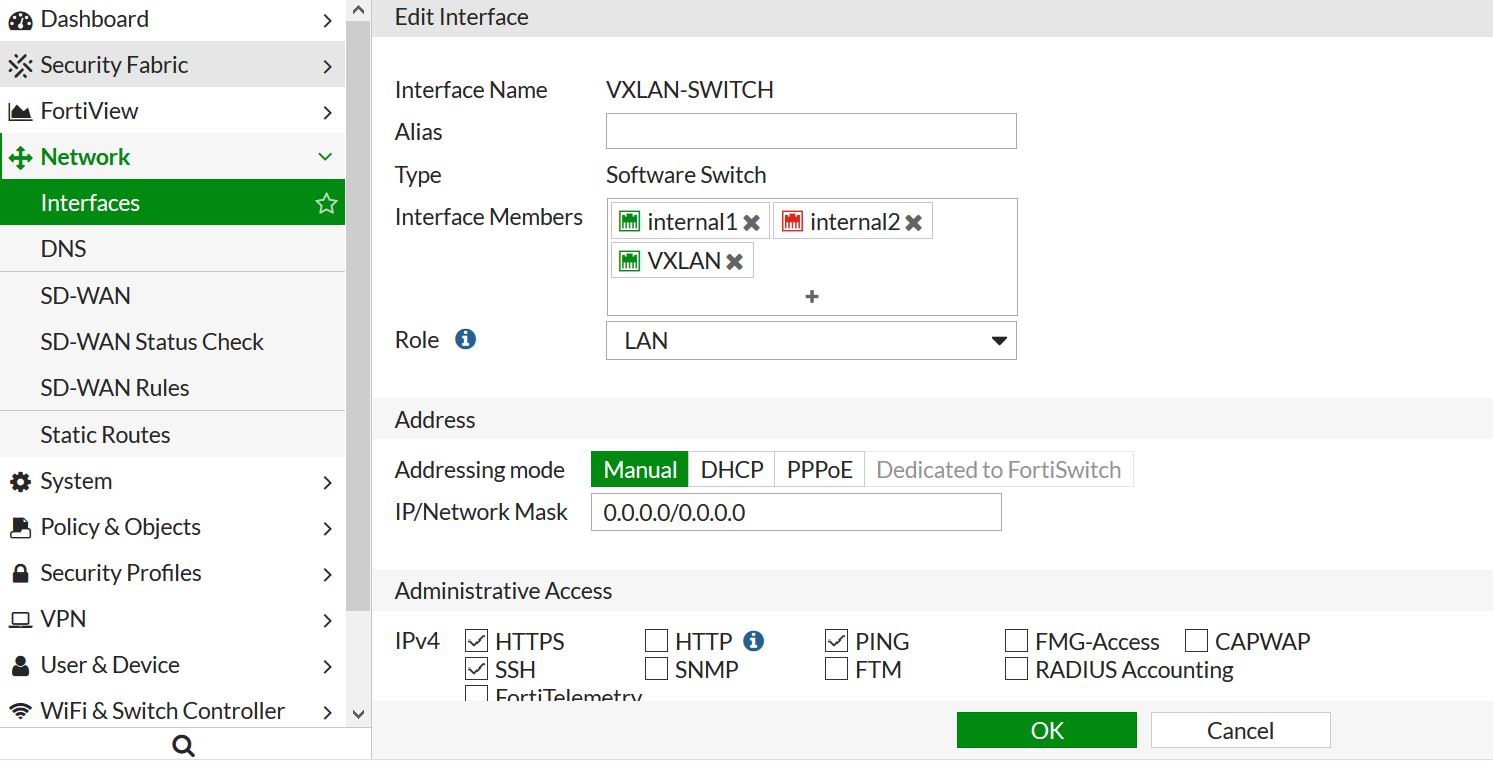
Task: Click the WiFi & Switch Controller chevron
Action: pos(327,712)
